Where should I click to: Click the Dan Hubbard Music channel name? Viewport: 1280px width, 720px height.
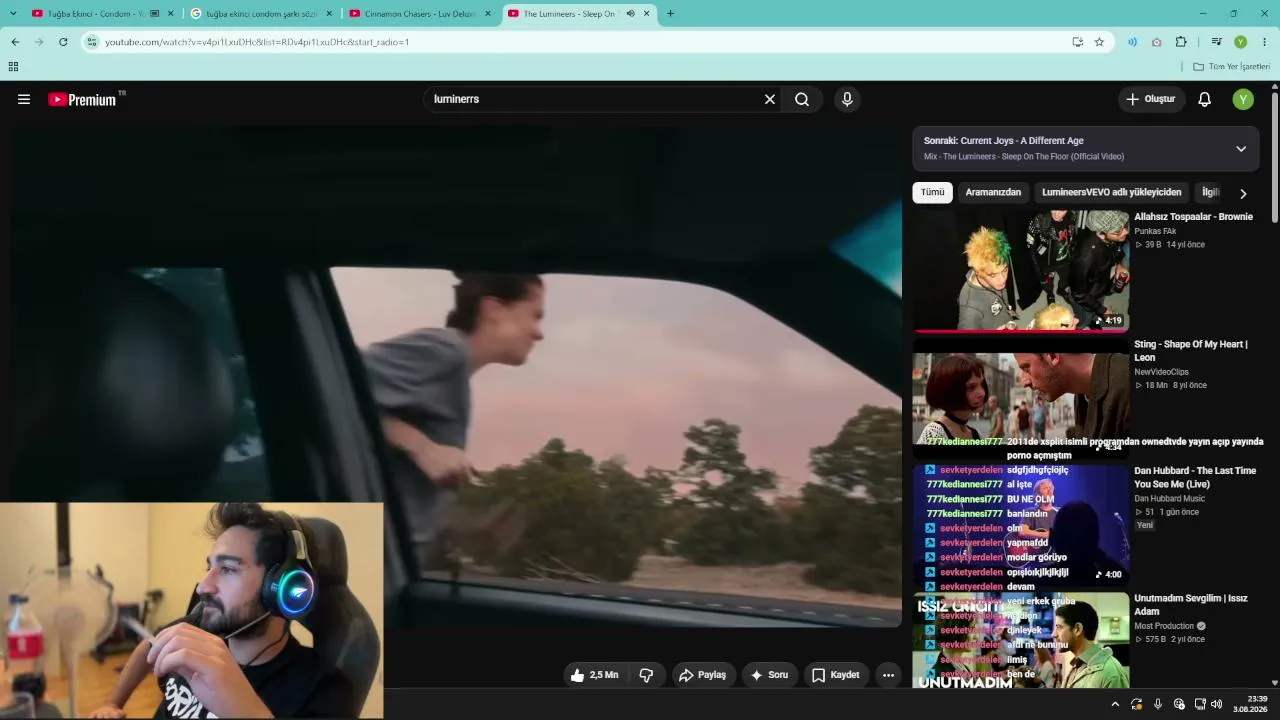coord(1170,498)
